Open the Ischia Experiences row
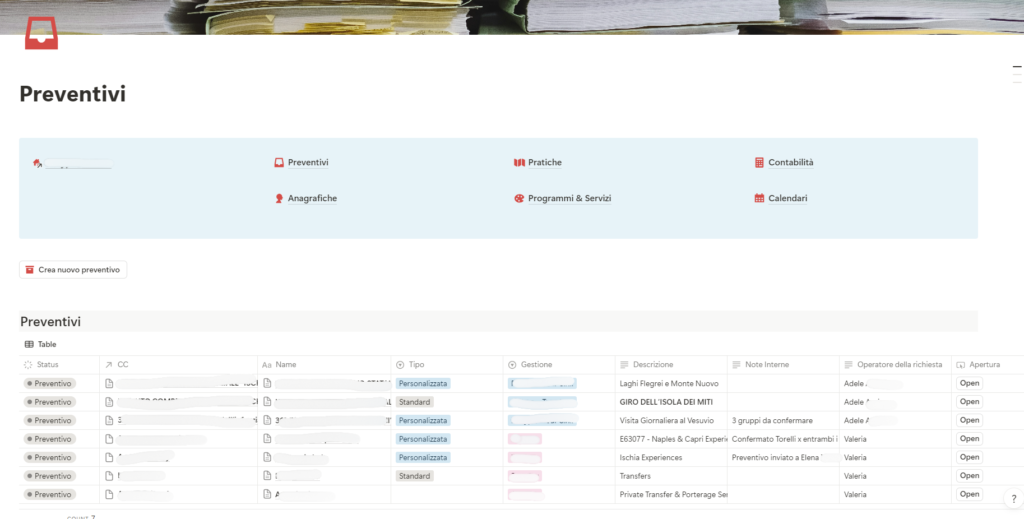Image resolution: width=1024 pixels, height=519 pixels. (x=969, y=458)
